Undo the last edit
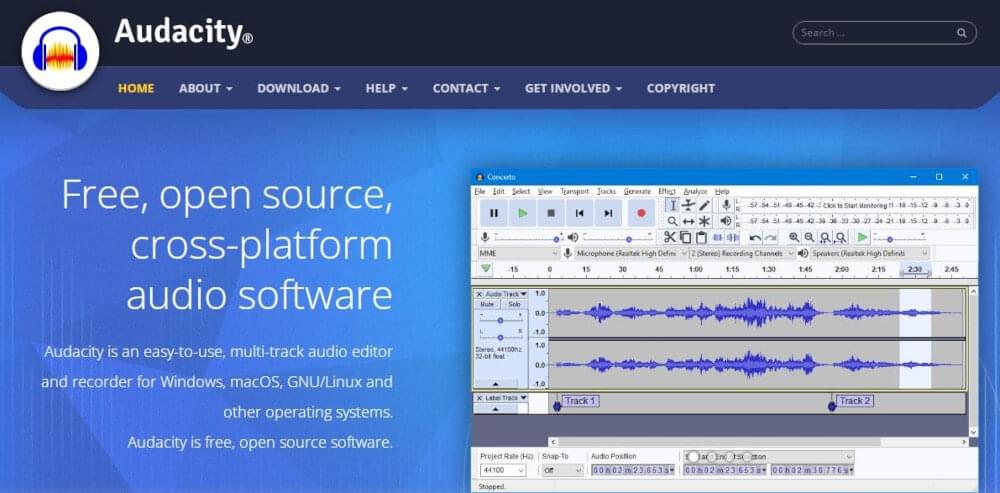Image resolution: width=1000 pixels, height=493 pixels. click(x=755, y=237)
